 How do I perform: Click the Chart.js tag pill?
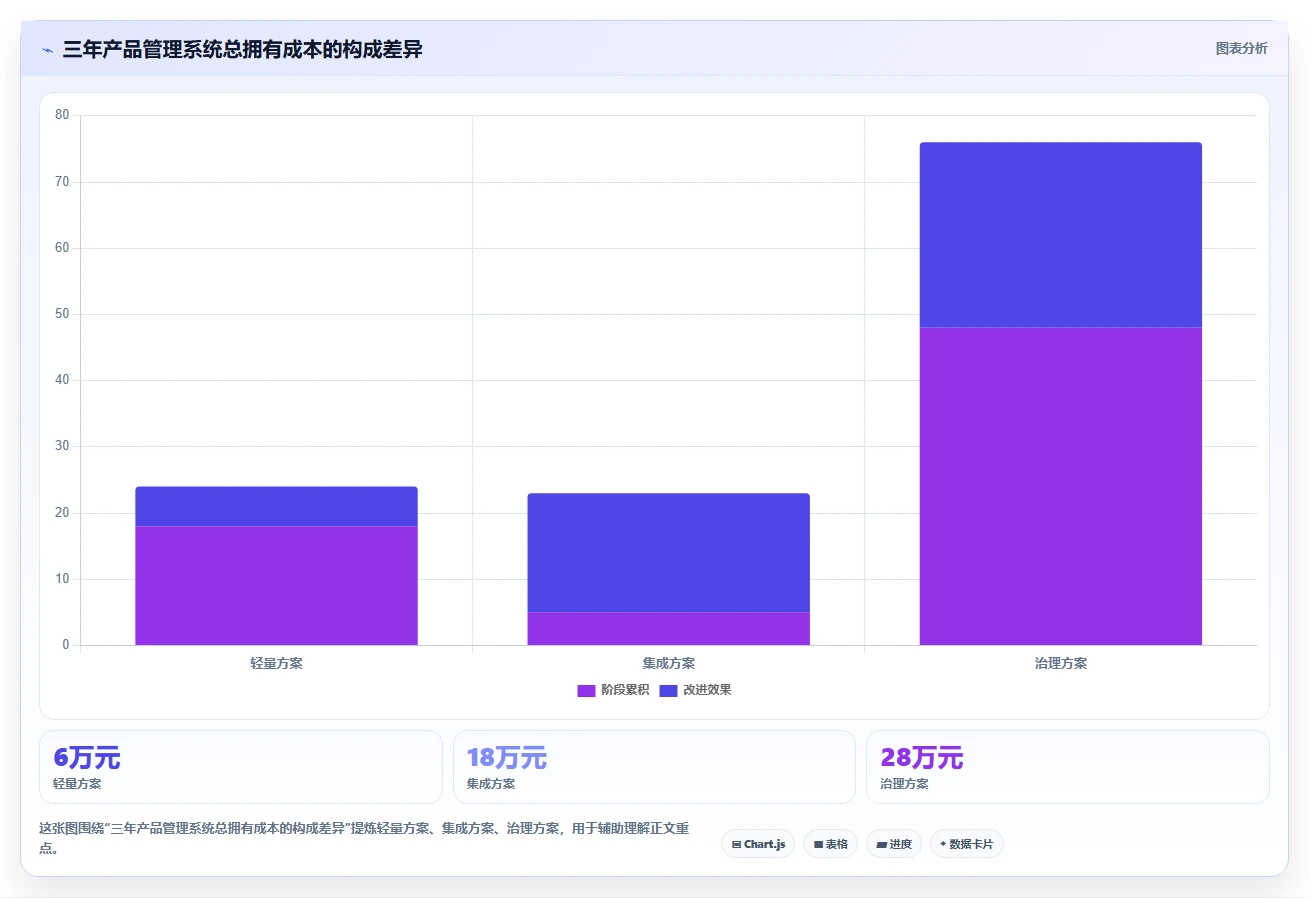tap(758, 844)
